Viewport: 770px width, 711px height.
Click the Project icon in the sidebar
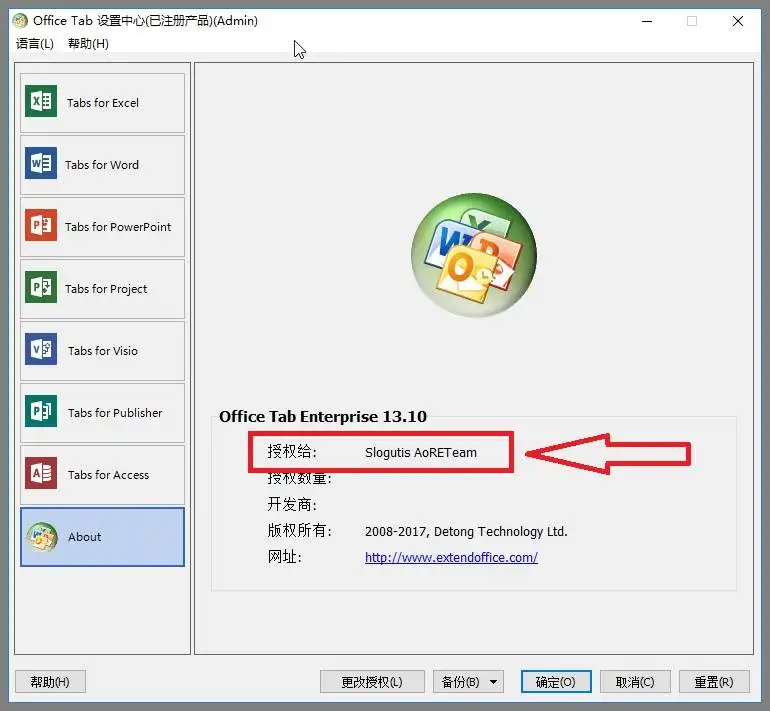(41, 288)
